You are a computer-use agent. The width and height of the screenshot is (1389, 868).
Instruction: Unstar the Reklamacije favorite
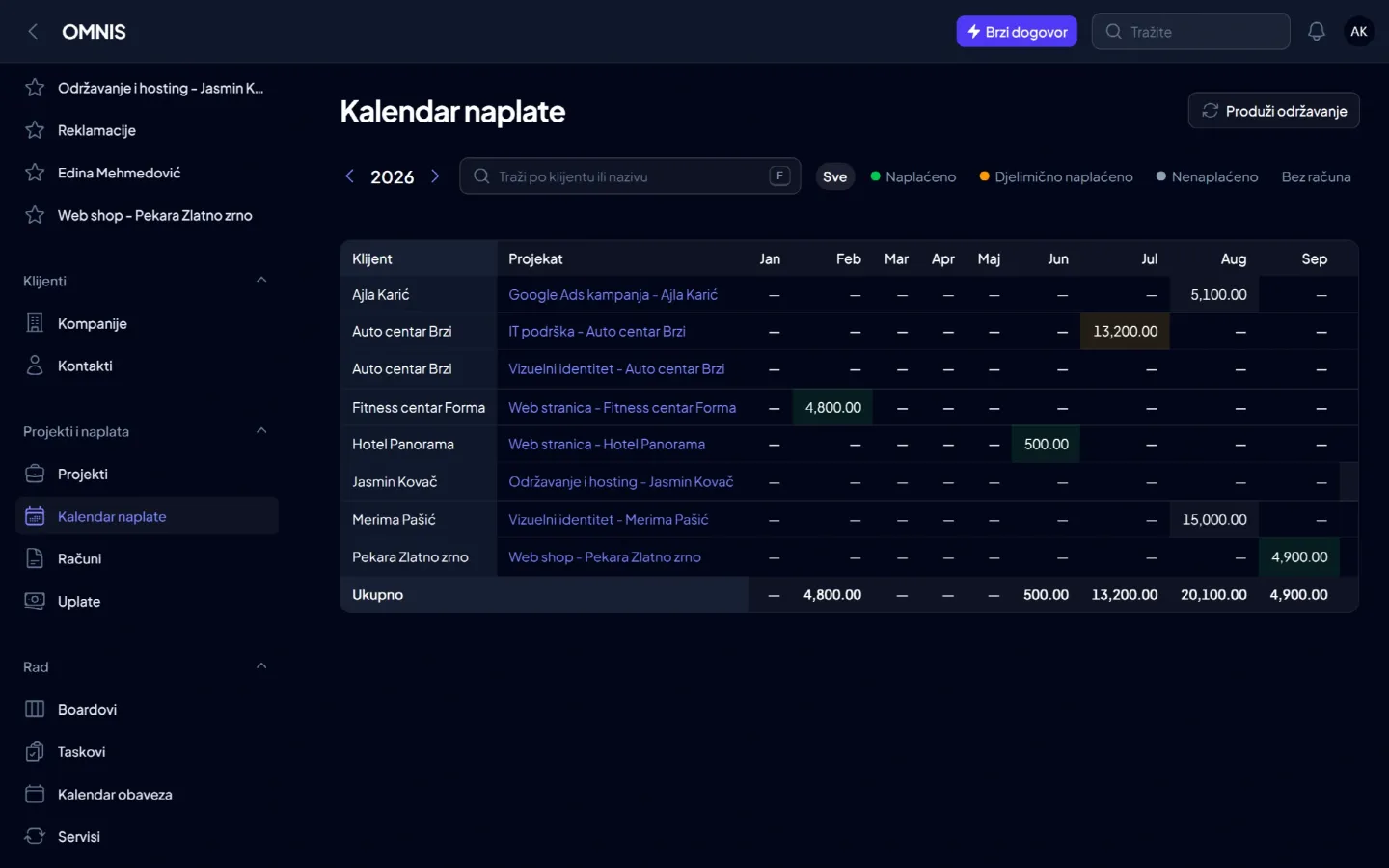[x=35, y=130]
